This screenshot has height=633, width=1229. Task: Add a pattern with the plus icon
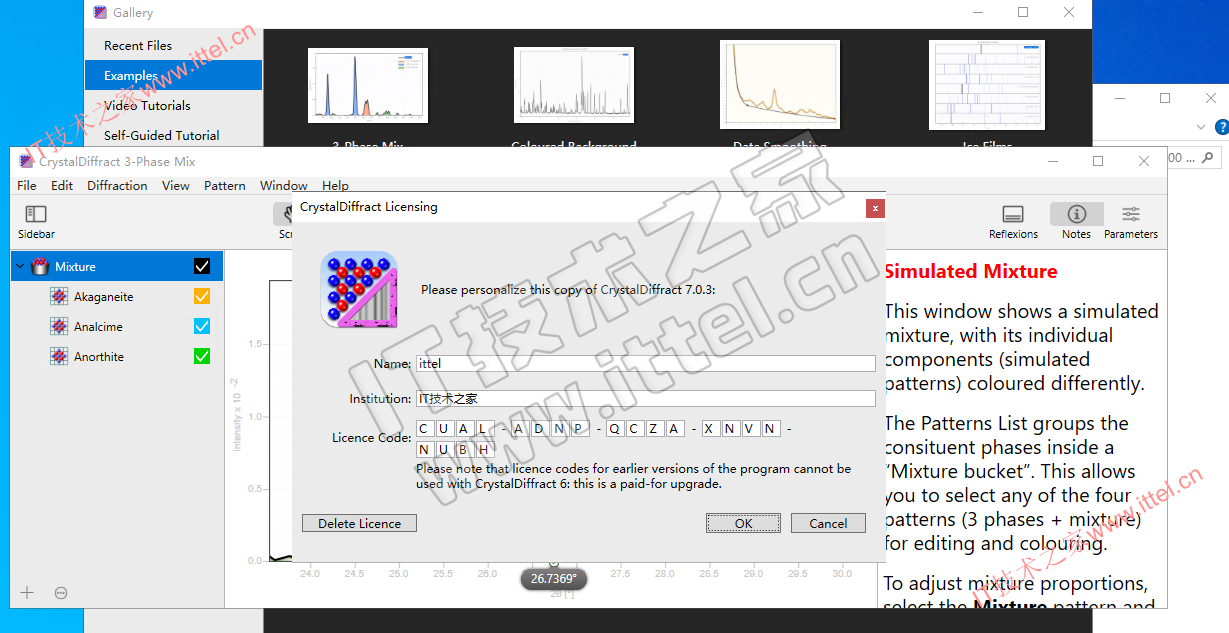[x=27, y=593]
